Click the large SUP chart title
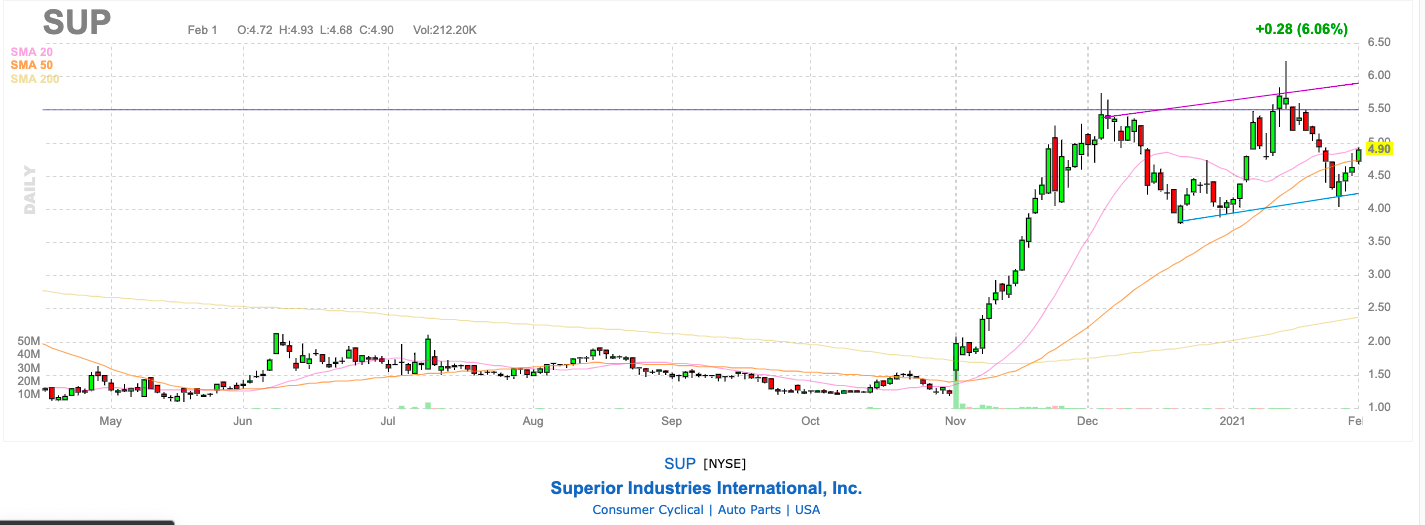 [x=77, y=22]
